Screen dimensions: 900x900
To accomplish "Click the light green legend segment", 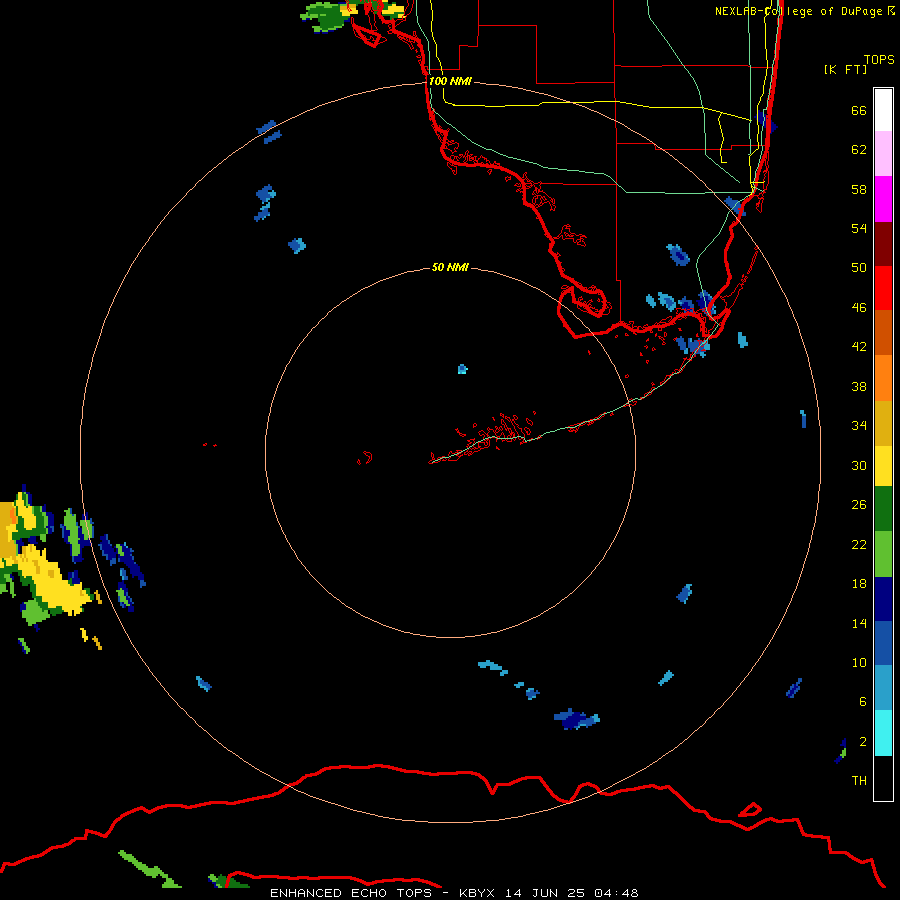I will point(883,554).
